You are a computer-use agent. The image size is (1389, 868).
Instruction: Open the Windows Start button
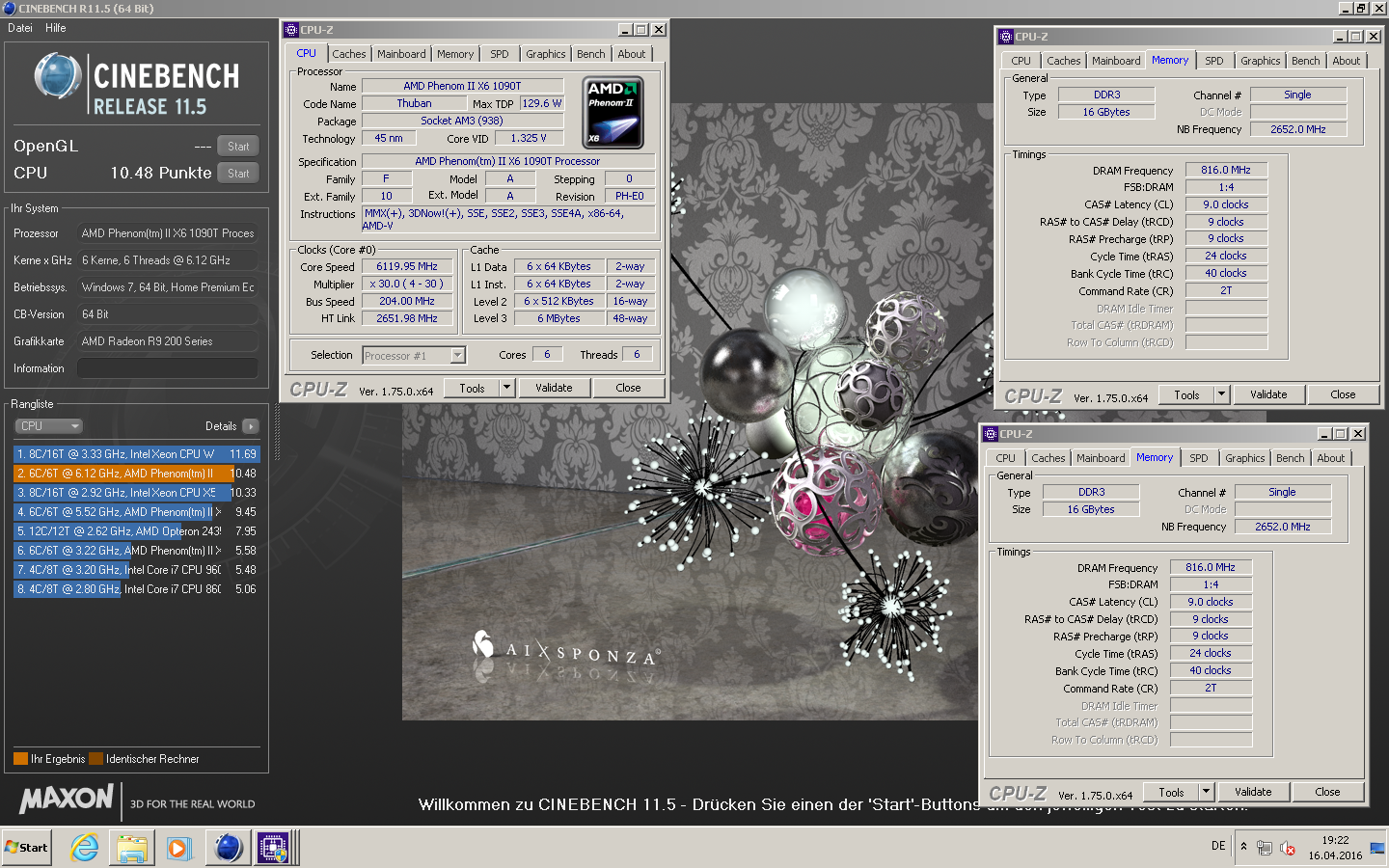point(26,848)
